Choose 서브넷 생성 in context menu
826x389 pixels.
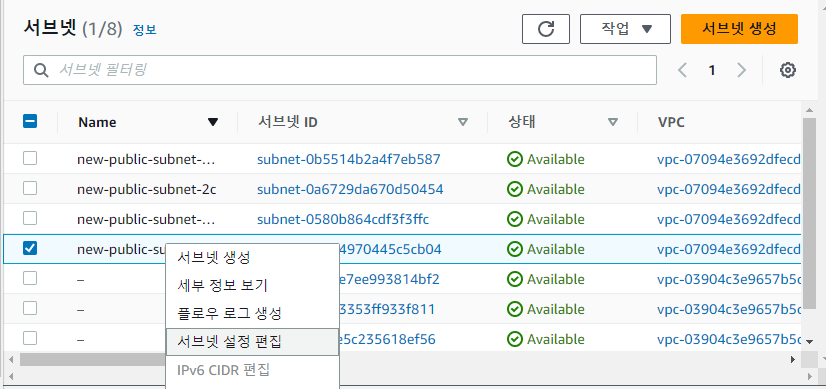pyautogui.click(x=252, y=258)
